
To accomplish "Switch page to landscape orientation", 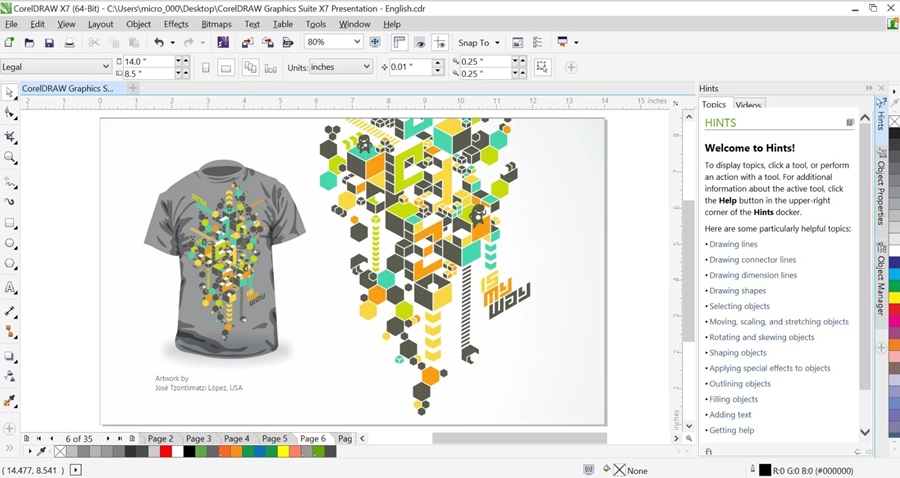I will point(227,67).
